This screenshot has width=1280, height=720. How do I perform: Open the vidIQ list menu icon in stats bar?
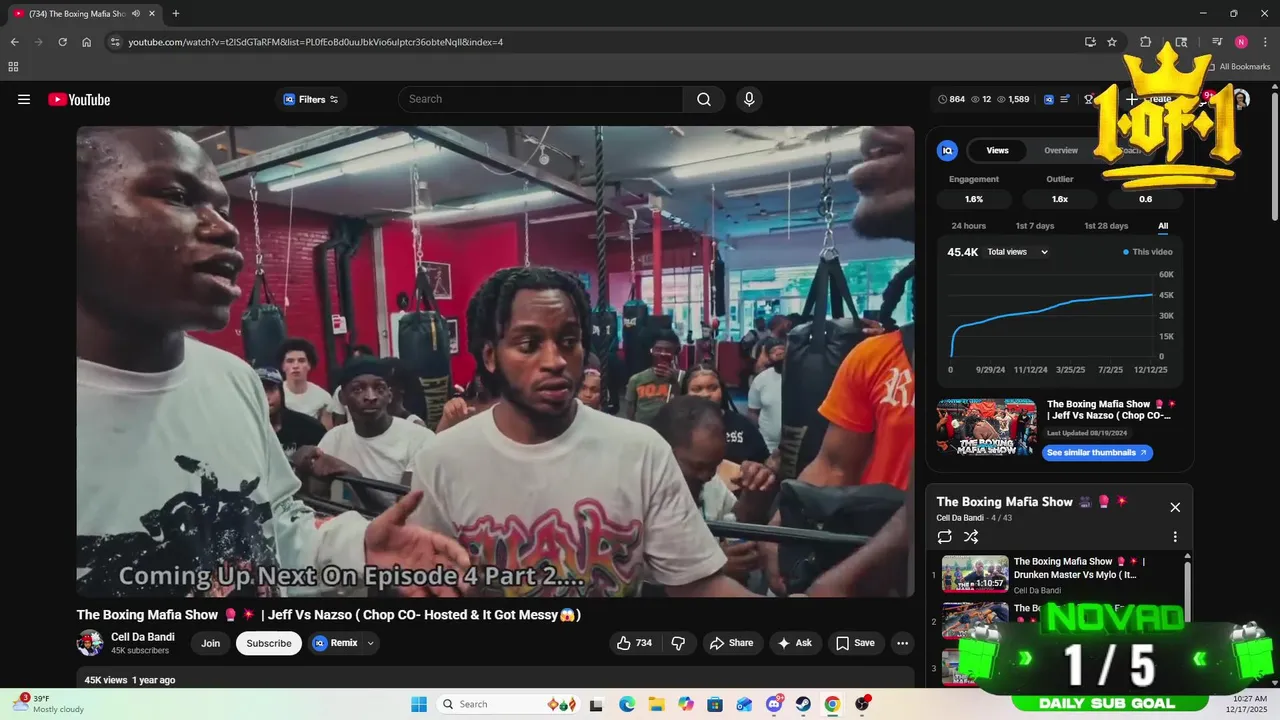tap(1065, 99)
